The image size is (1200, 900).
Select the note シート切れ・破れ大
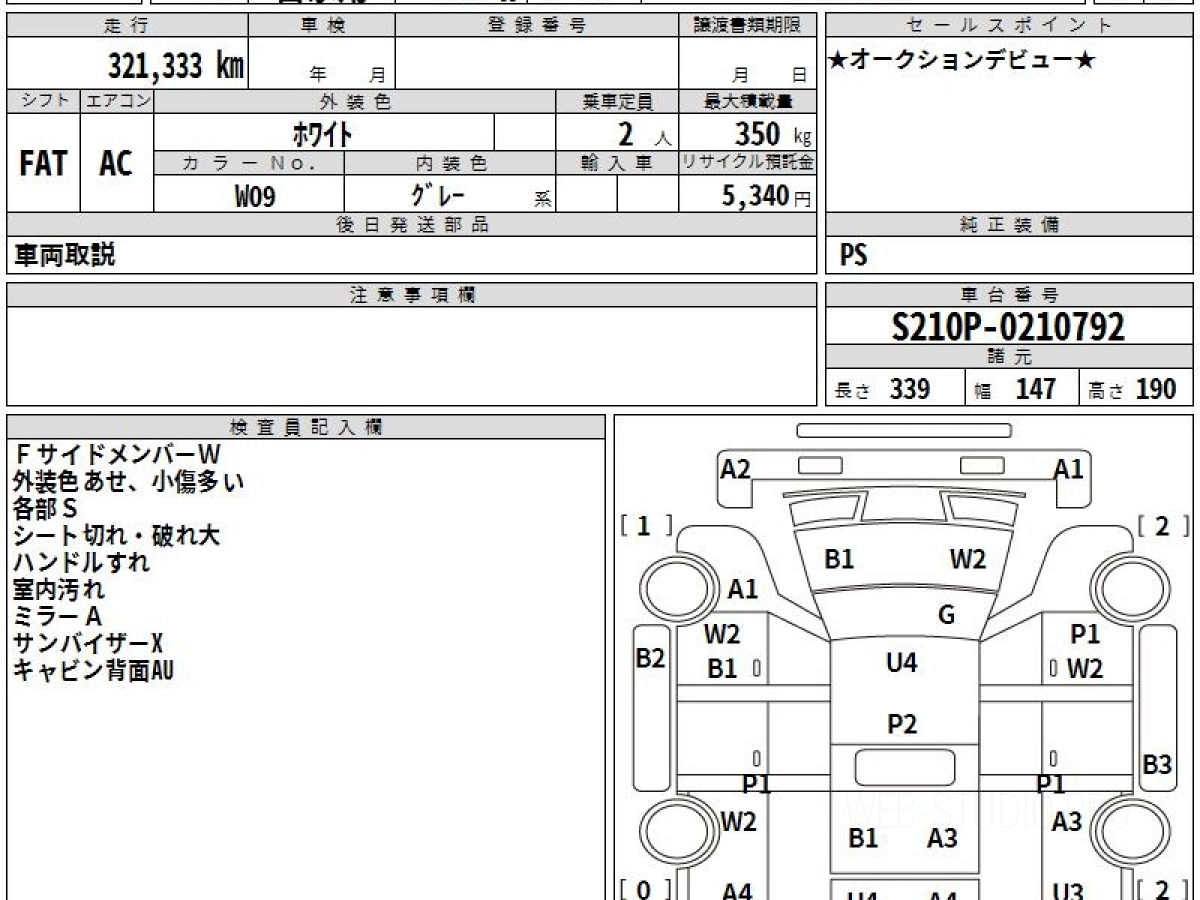point(115,536)
